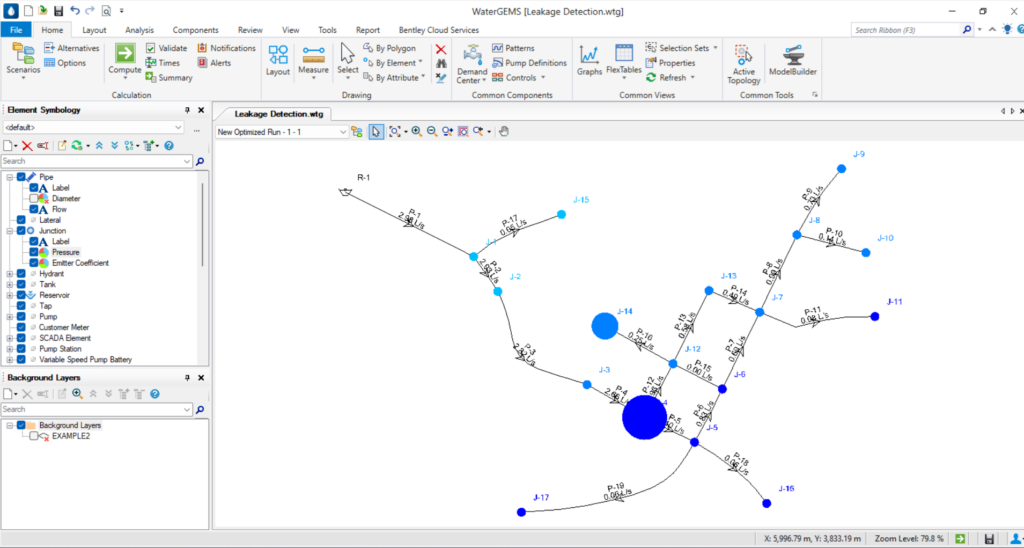Toggle the Customer Meter checkbox

coord(22,327)
